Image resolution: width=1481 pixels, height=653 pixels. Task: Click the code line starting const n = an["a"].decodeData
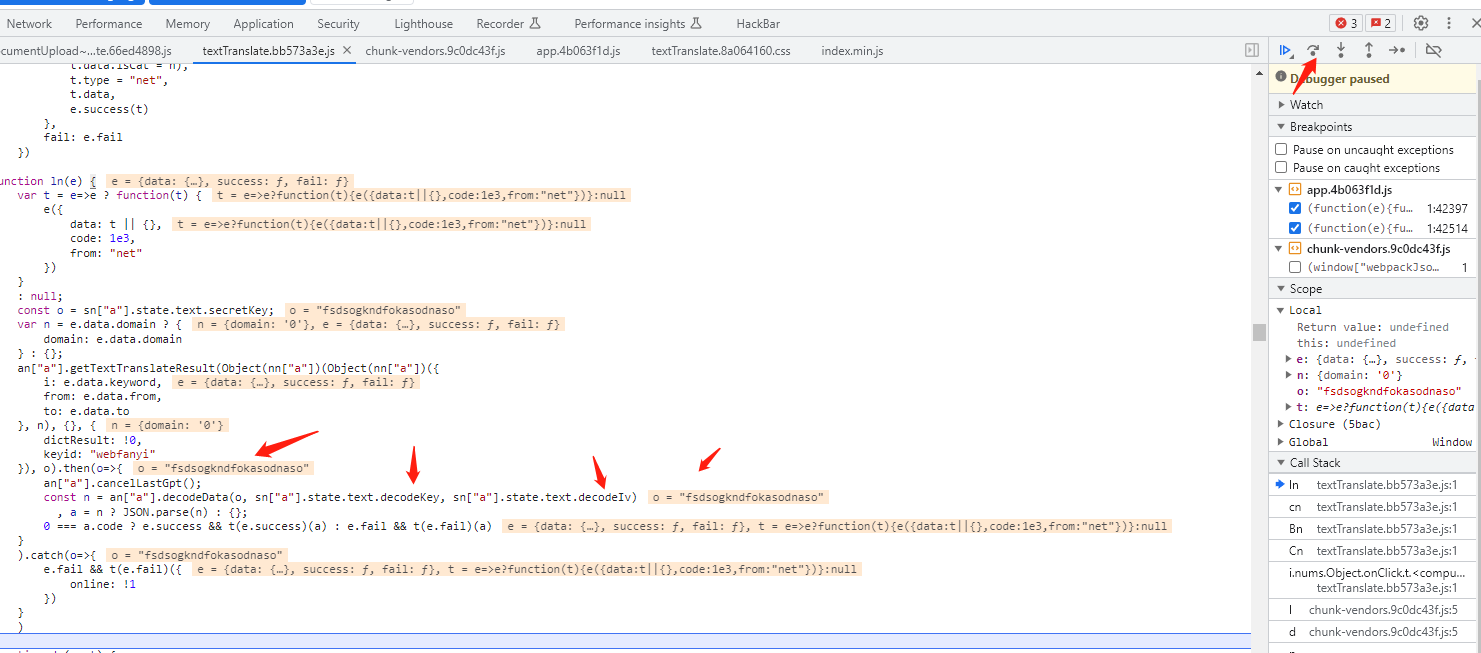pyautogui.click(x=340, y=497)
